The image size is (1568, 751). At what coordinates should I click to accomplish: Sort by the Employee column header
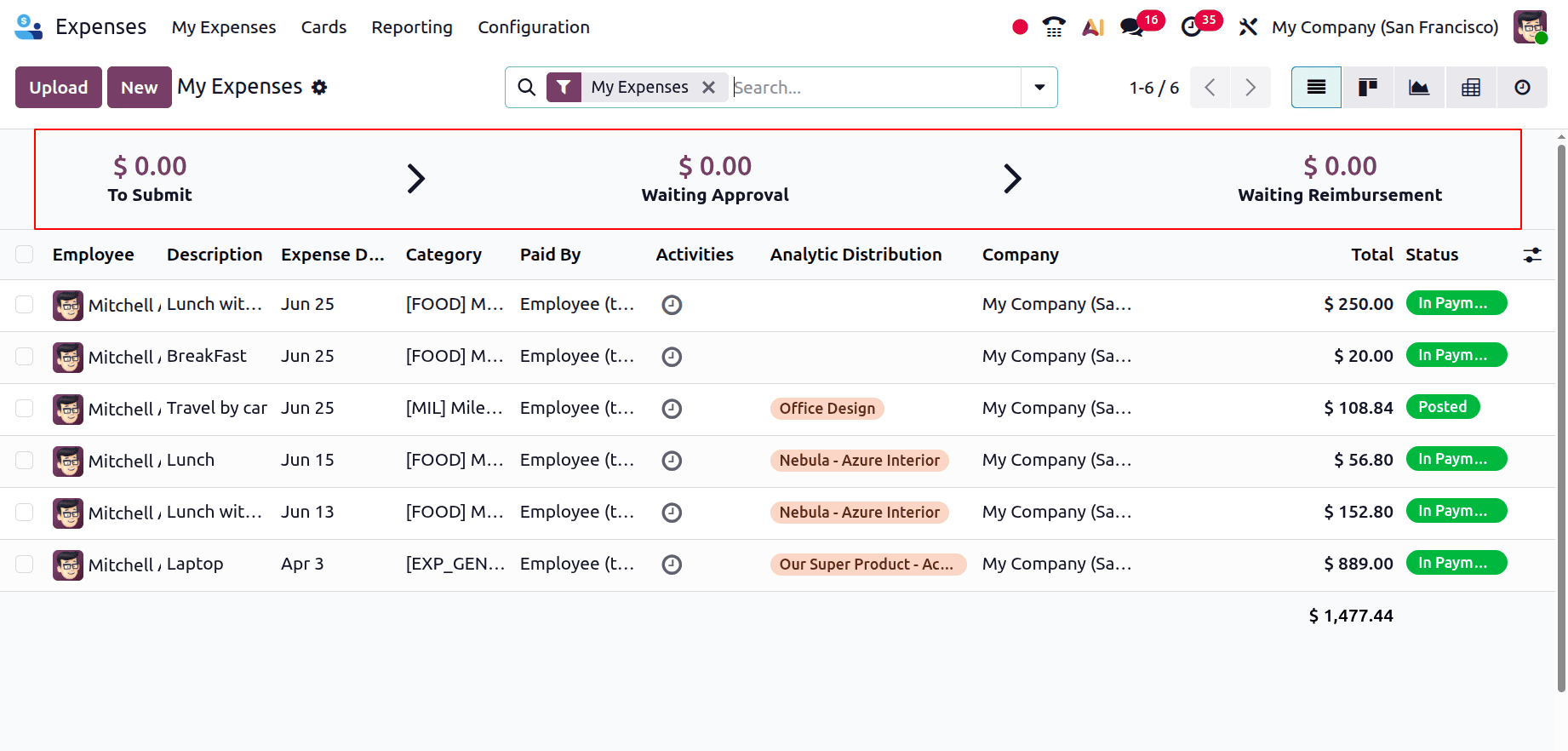94,255
